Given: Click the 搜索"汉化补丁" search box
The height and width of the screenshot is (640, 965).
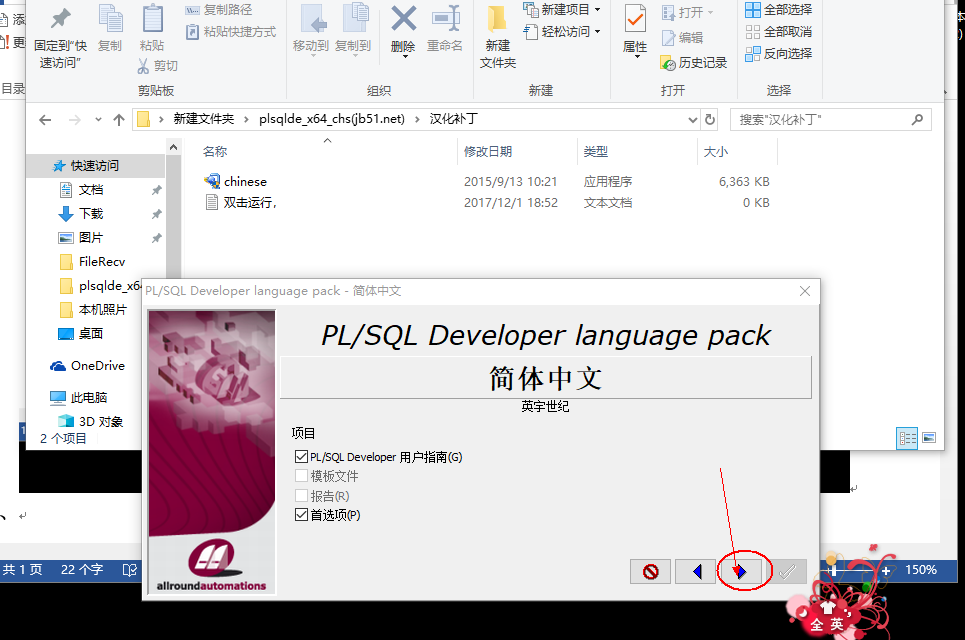Looking at the screenshot, I should pos(830,119).
